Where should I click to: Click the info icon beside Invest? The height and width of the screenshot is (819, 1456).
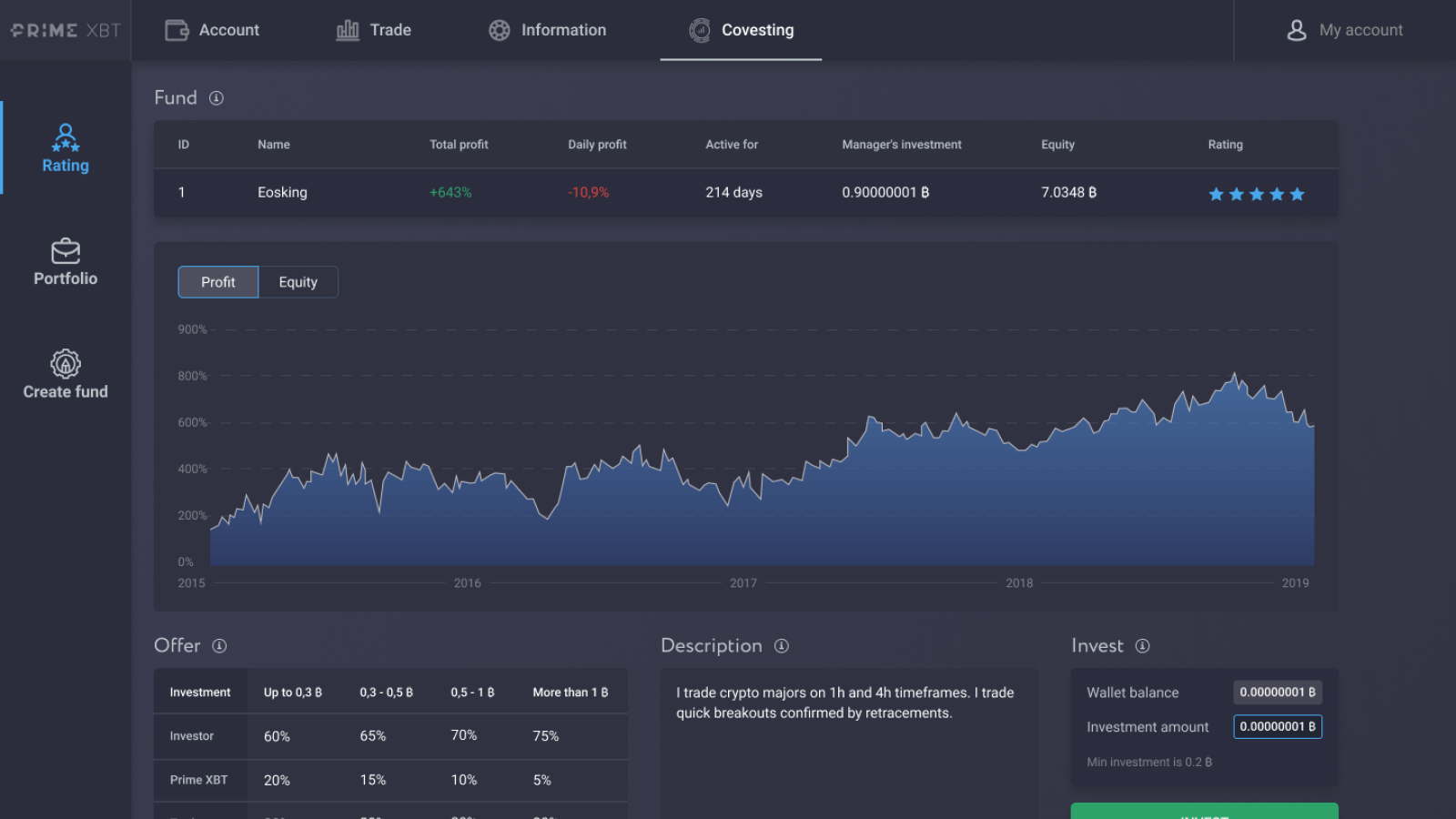coord(1143,646)
